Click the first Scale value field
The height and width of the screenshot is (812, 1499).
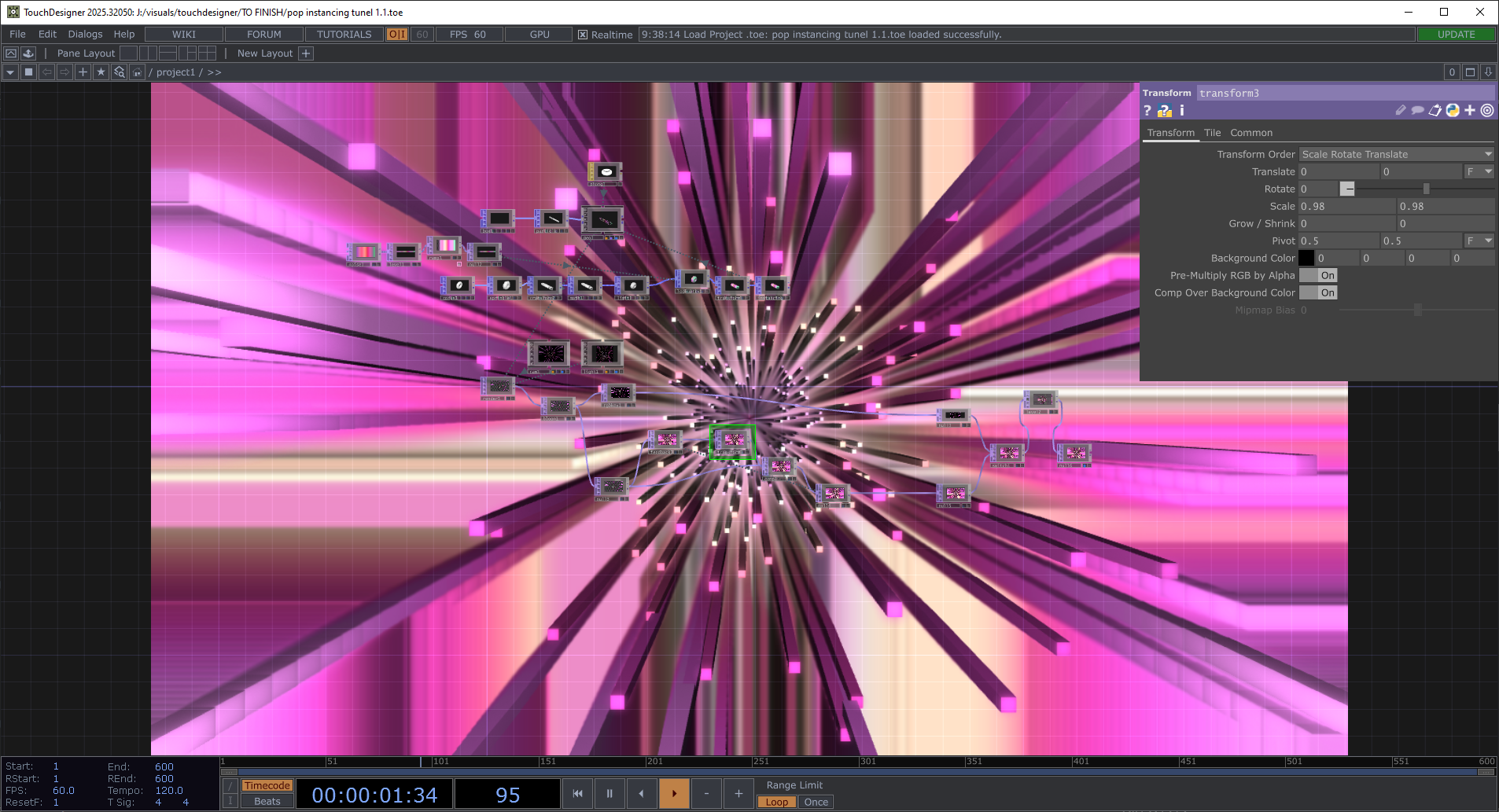pos(1347,207)
